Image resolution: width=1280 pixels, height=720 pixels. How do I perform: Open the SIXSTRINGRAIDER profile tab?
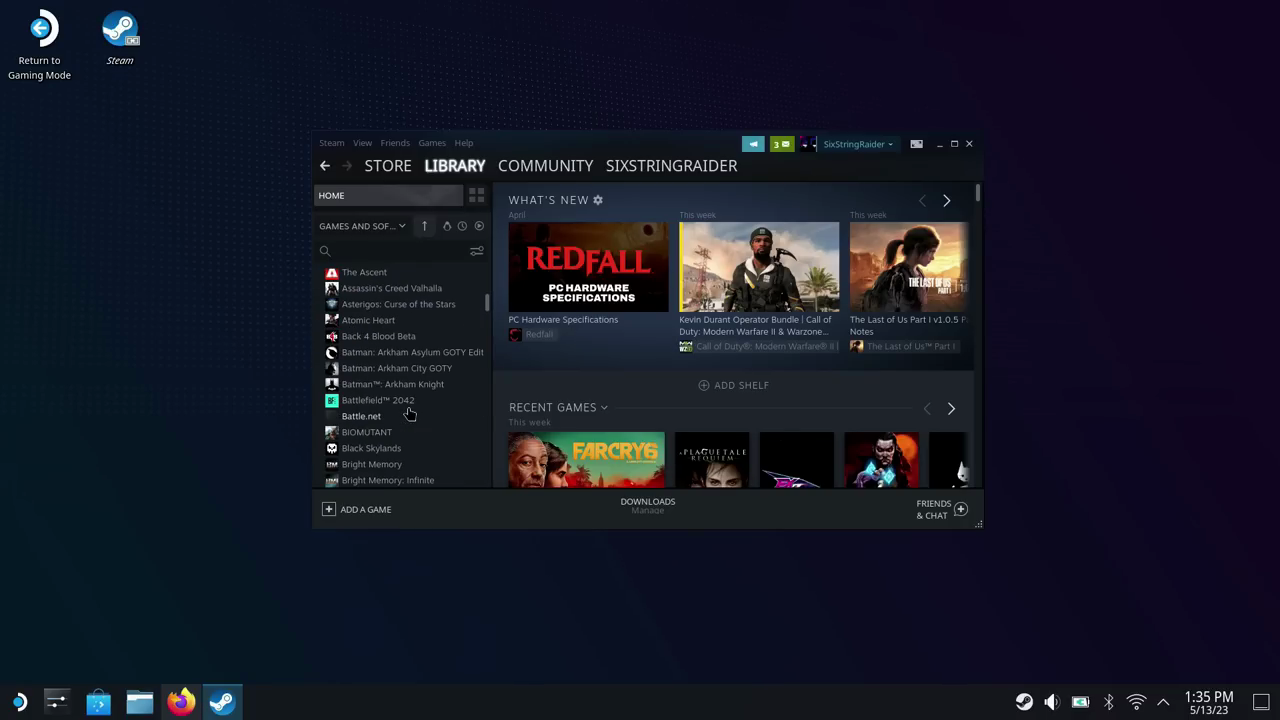(x=671, y=166)
